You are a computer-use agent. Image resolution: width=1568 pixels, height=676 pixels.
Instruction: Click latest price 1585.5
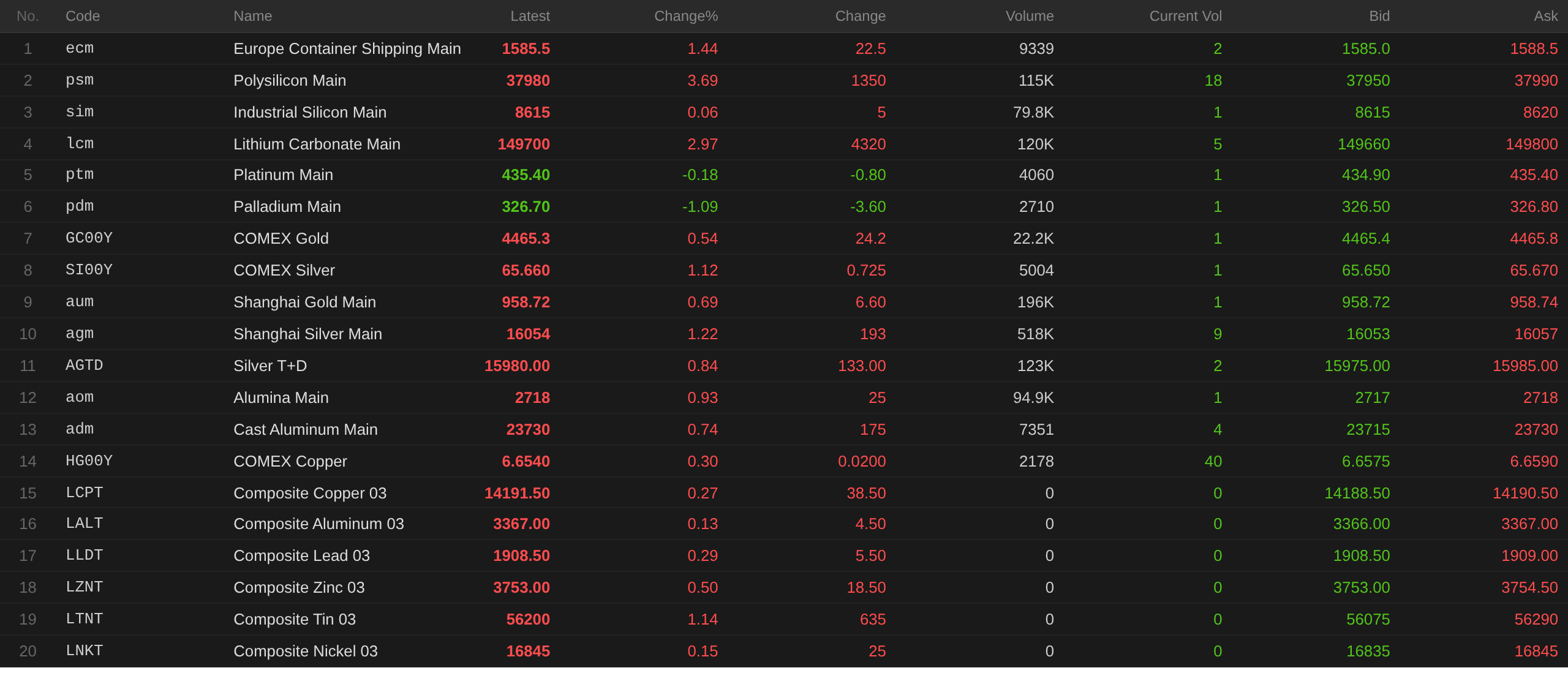(x=526, y=48)
